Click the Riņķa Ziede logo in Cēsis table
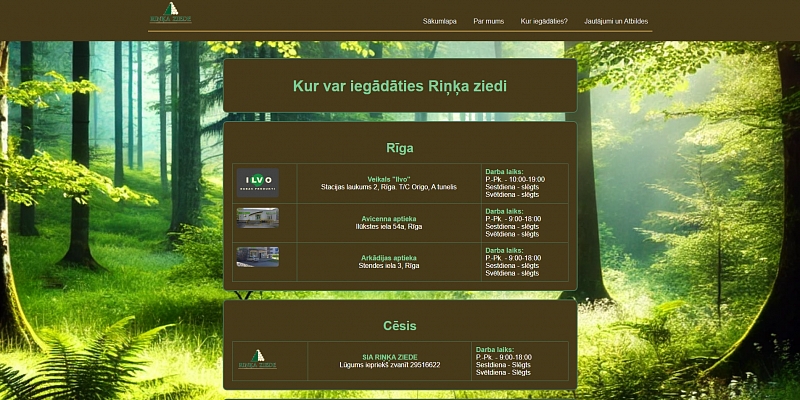 257,360
